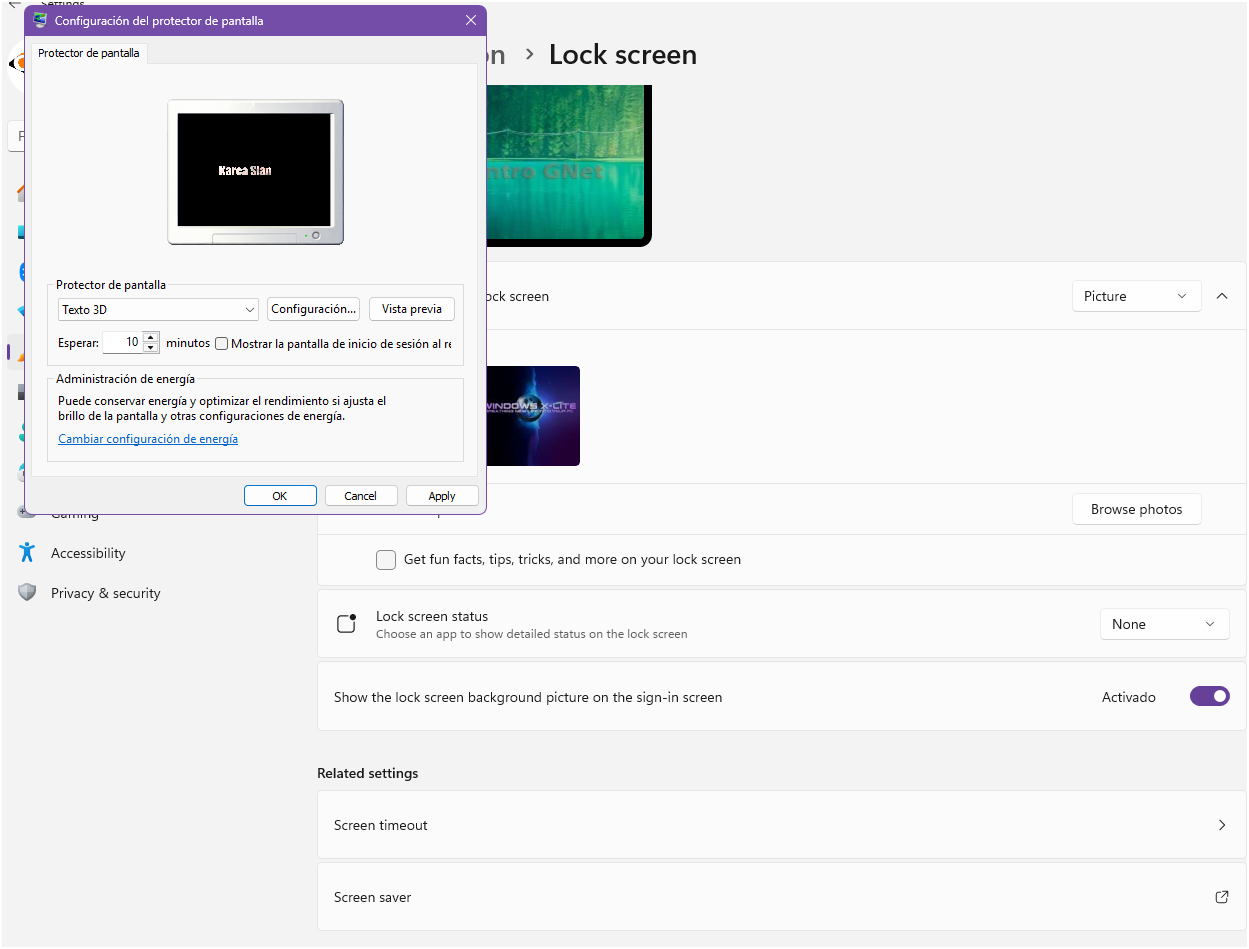Click the Privacy & security shield icon
The image size is (1249, 949).
click(27, 593)
